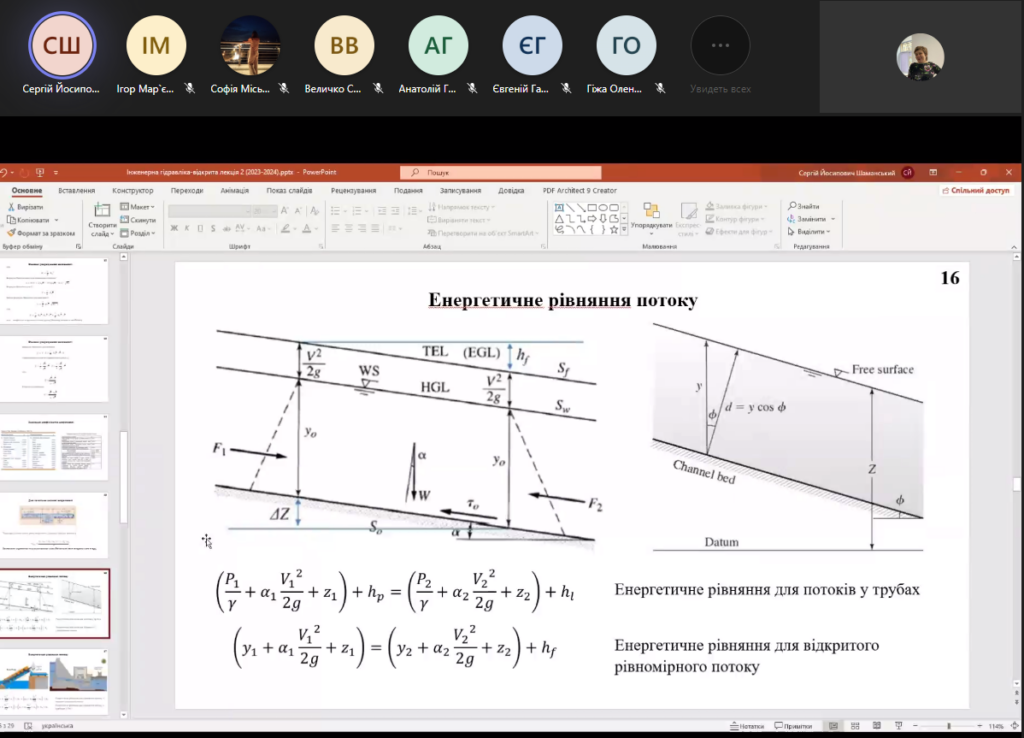
Task: Open the Вставлення (Insert) tab
Action: (76, 191)
